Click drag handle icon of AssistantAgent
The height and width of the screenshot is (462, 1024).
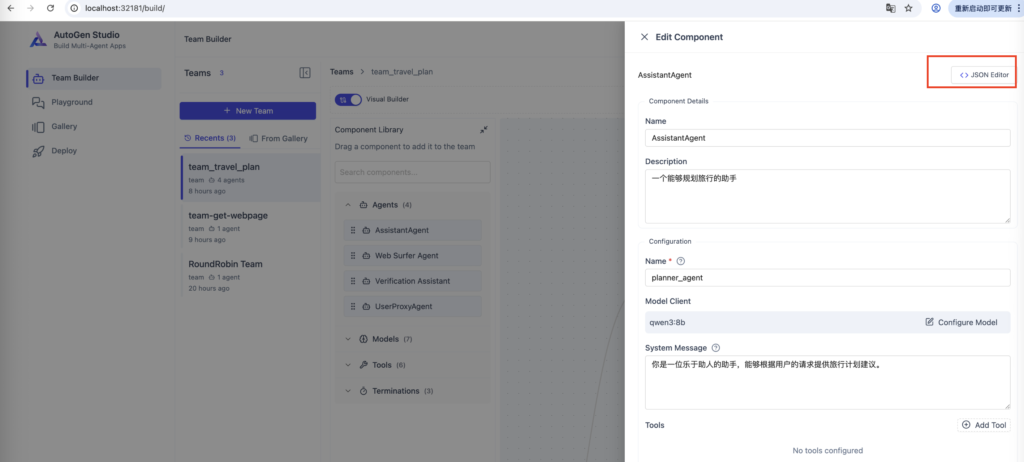(353, 230)
